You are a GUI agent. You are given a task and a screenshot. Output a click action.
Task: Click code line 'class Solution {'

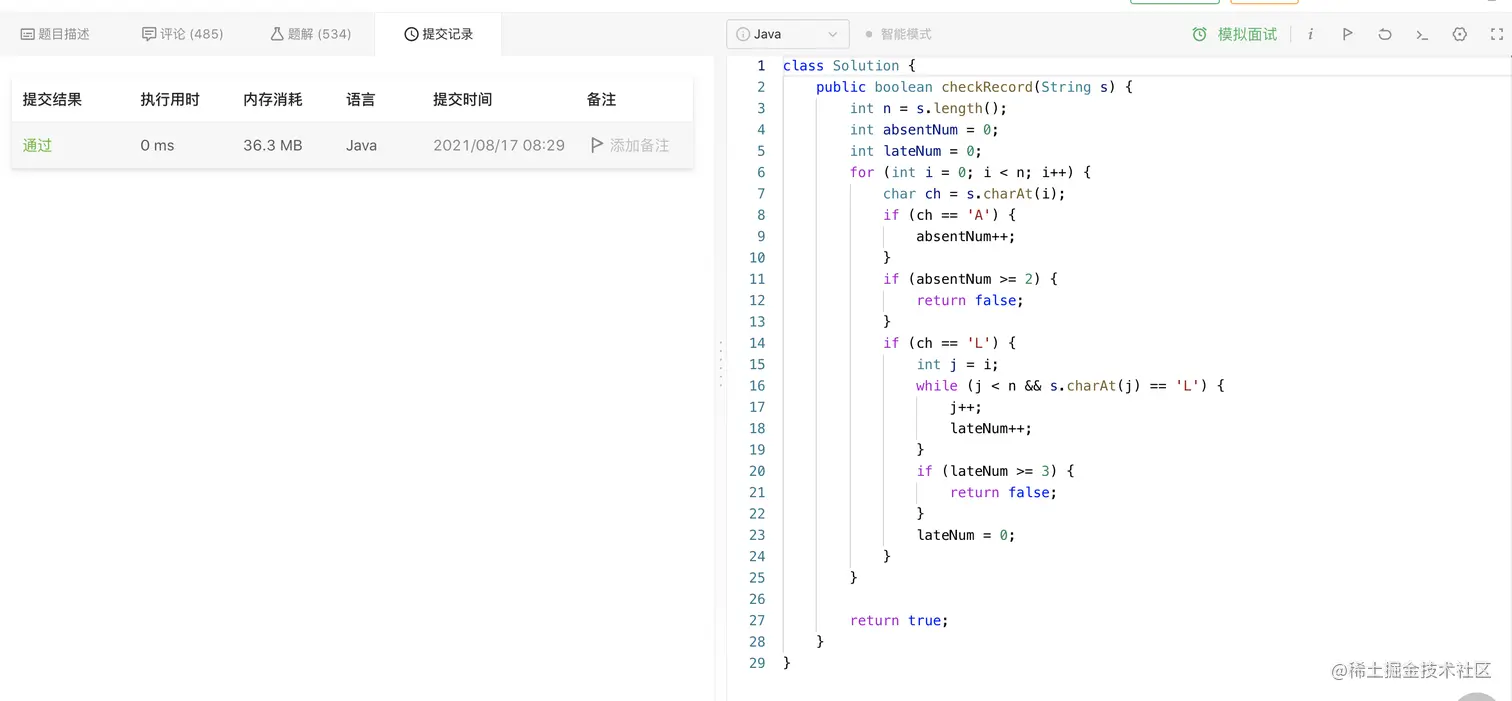point(849,66)
